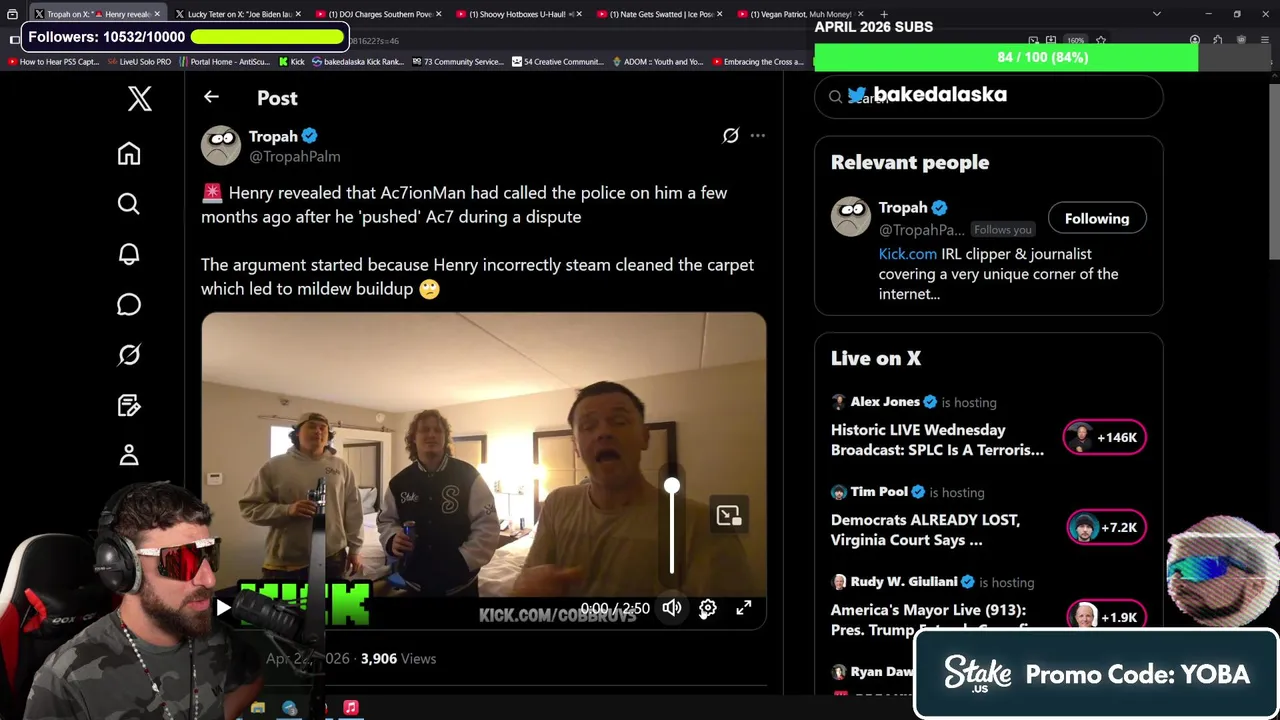
Task: Open 54 Creative Communit bookmark
Action: click(557, 62)
